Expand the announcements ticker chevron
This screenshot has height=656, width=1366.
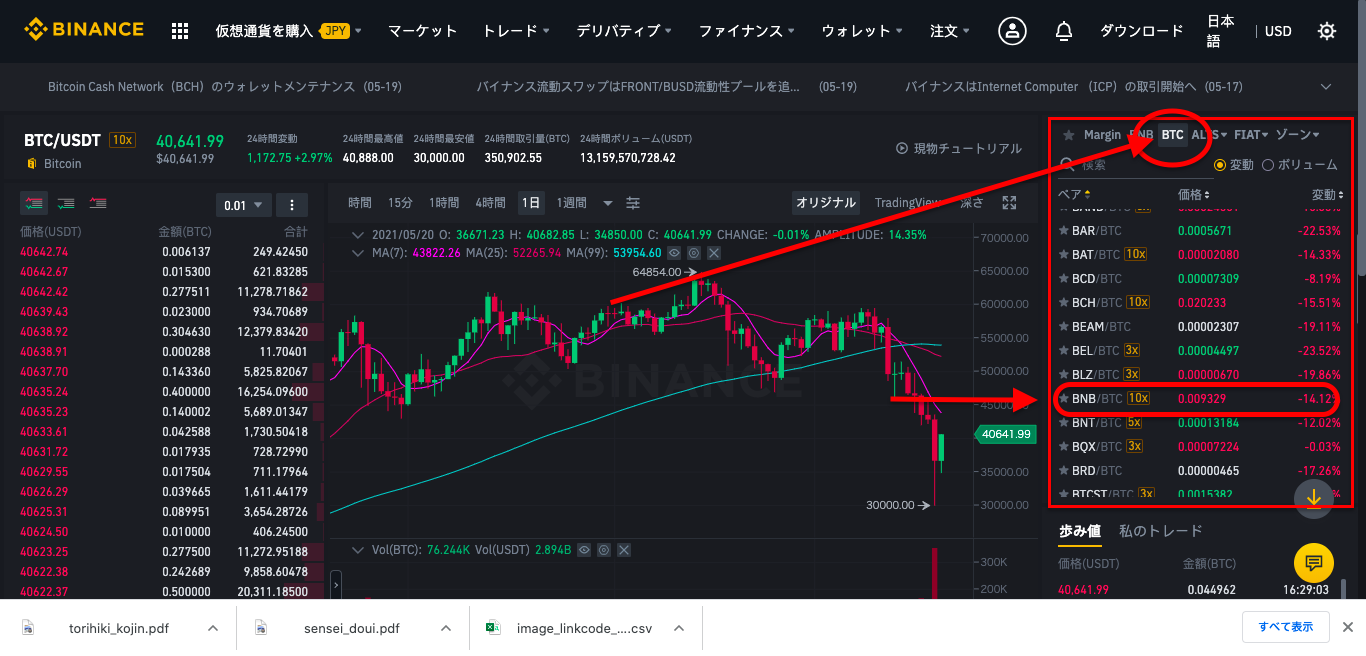point(1326,87)
